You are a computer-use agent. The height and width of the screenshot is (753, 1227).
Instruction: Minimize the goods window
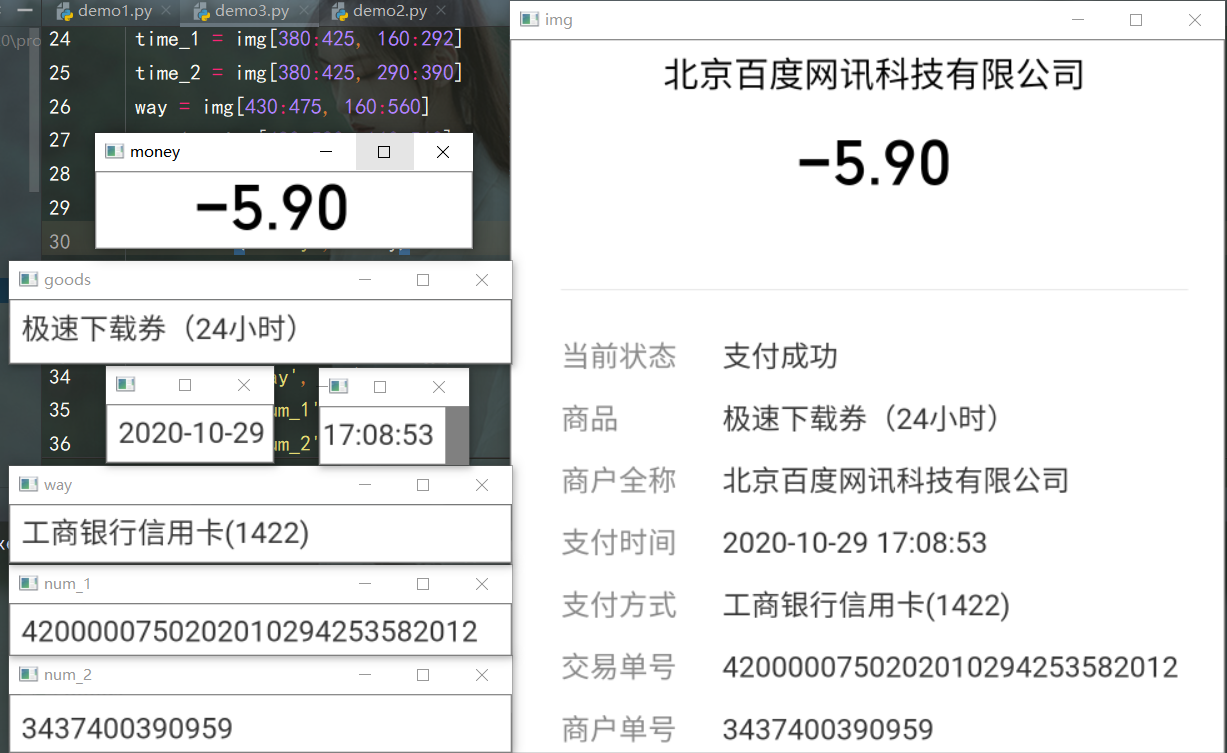pos(365,280)
